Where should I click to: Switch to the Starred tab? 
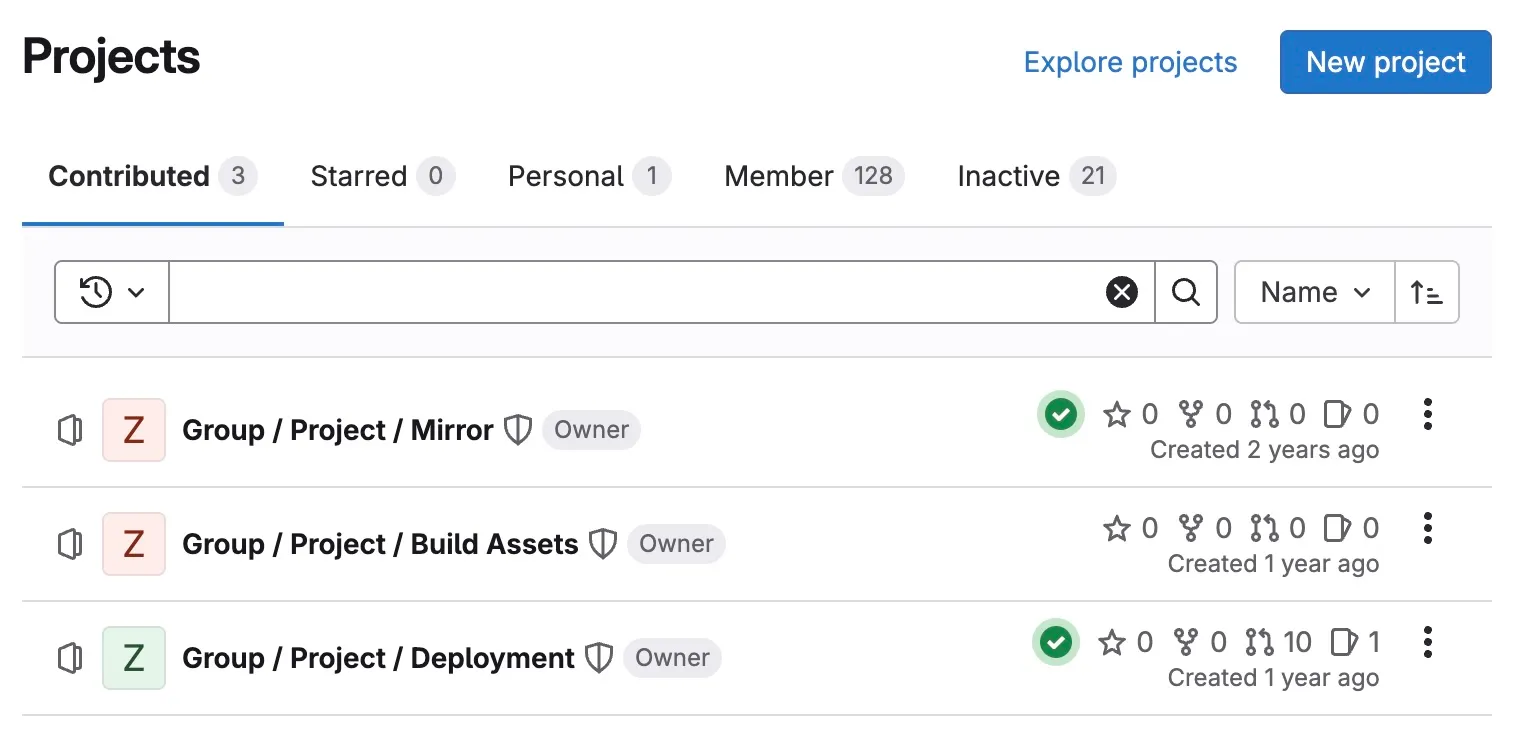tap(383, 177)
